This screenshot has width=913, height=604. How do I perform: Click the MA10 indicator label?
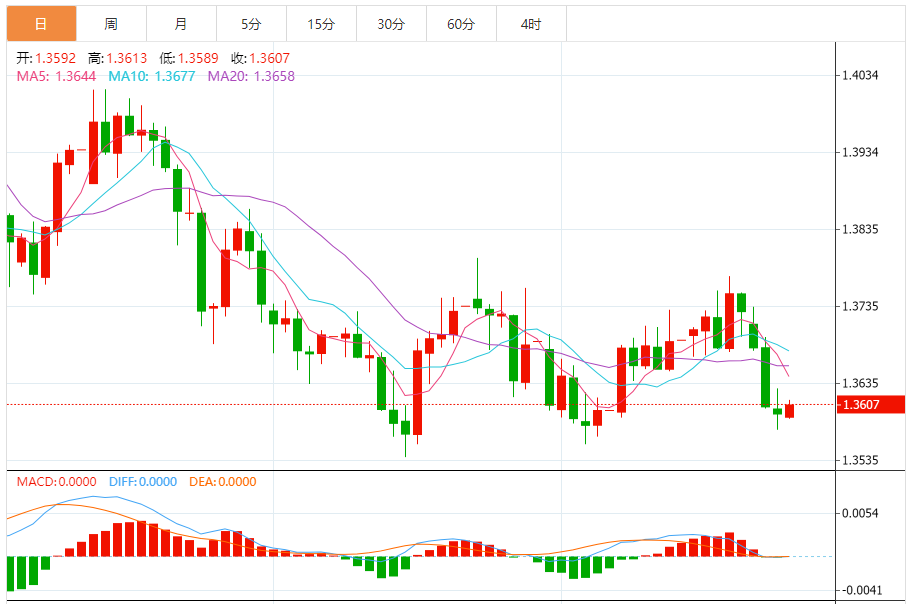click(x=152, y=76)
